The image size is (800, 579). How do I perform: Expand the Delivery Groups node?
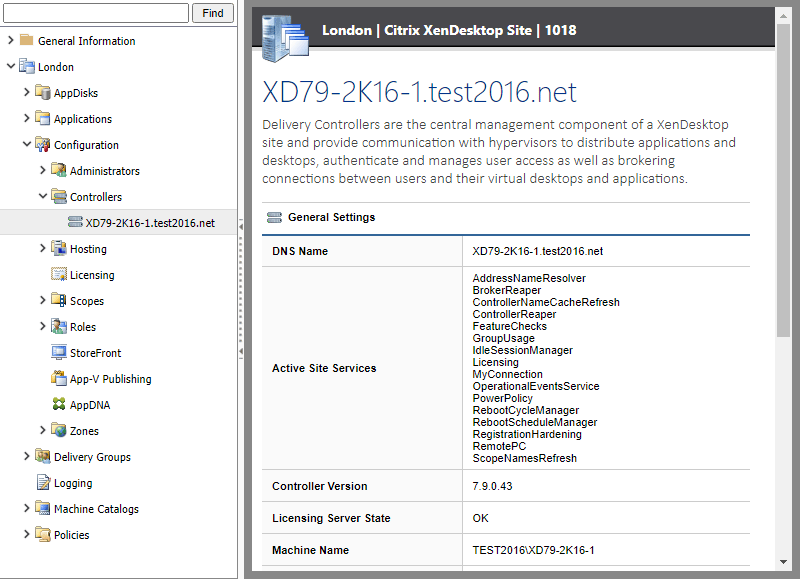(27, 456)
